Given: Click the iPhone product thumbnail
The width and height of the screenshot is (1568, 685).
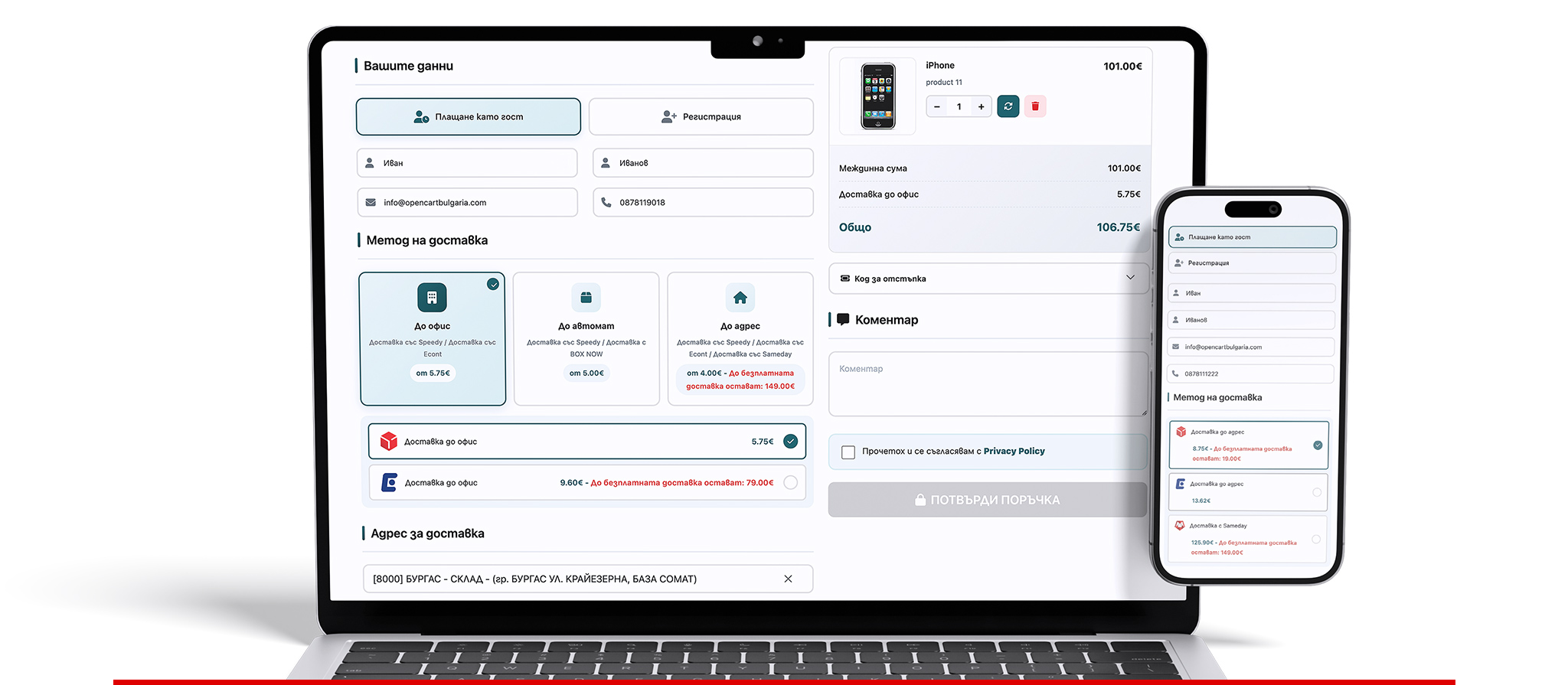Looking at the screenshot, I should click(878, 96).
